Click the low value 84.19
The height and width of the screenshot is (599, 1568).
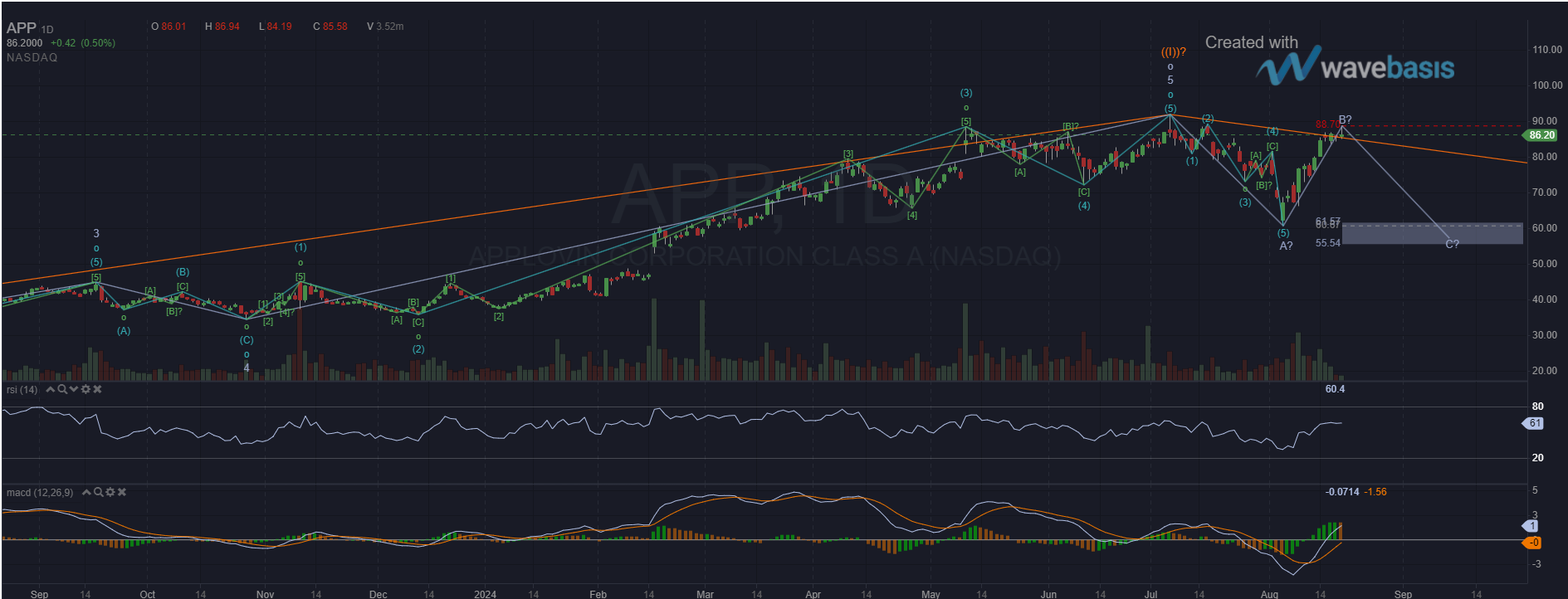(280, 27)
